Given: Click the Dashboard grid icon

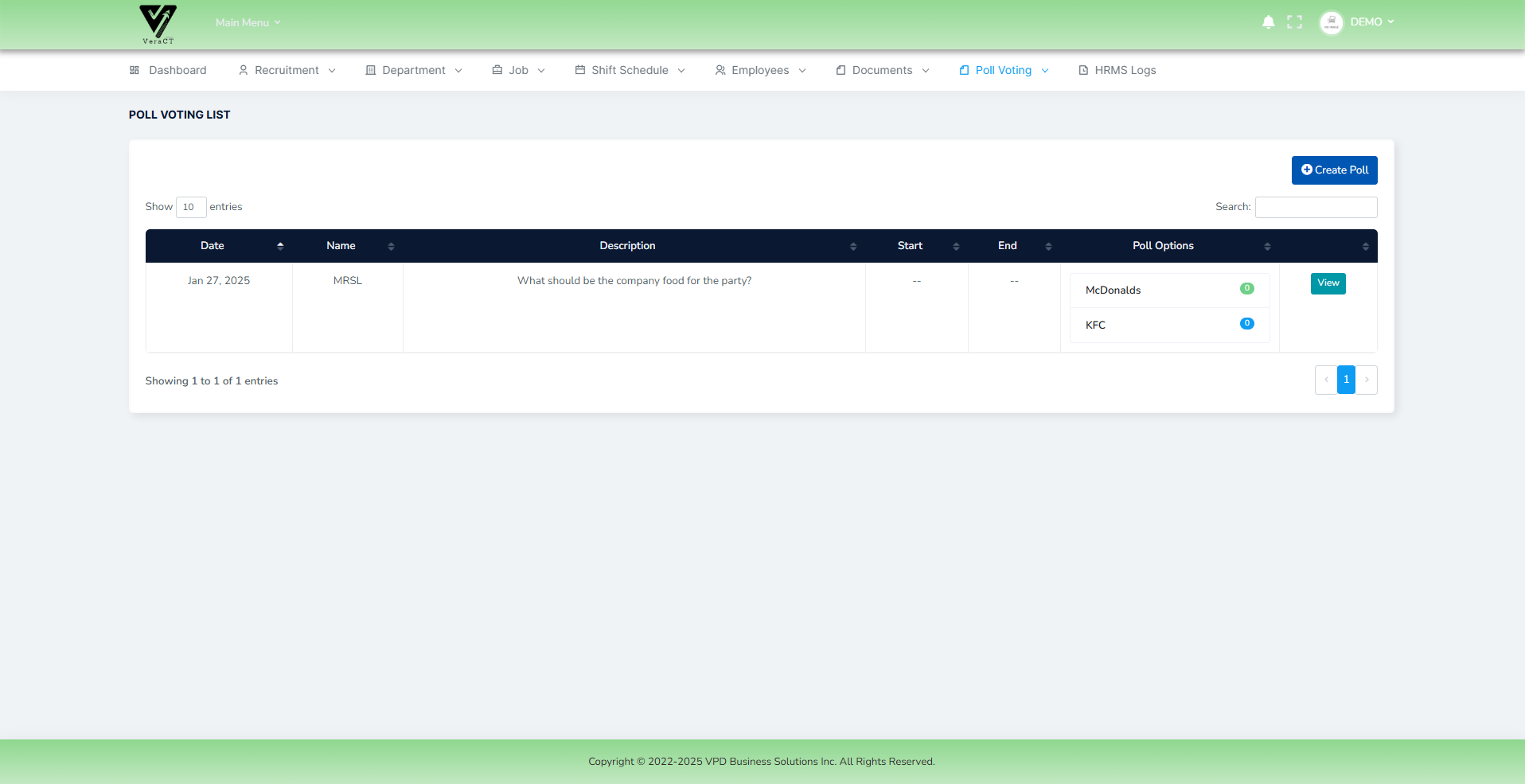Looking at the screenshot, I should coord(134,70).
